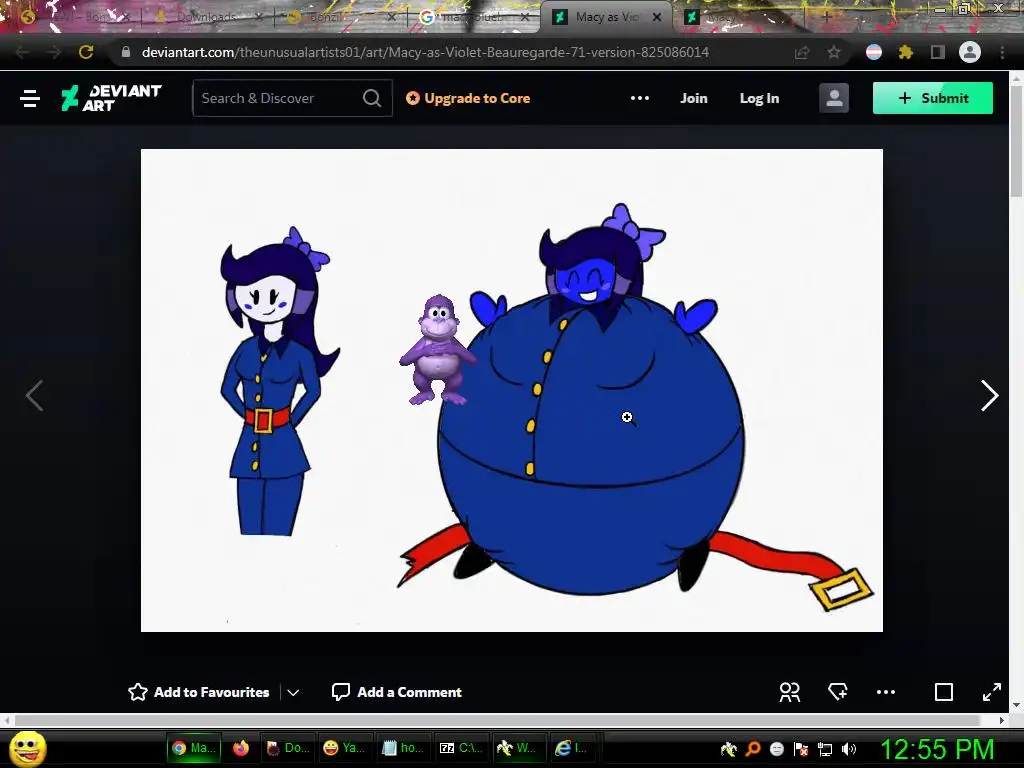This screenshot has width=1024, height=768.
Task: Open the user avatar menu
Action: (x=834, y=98)
